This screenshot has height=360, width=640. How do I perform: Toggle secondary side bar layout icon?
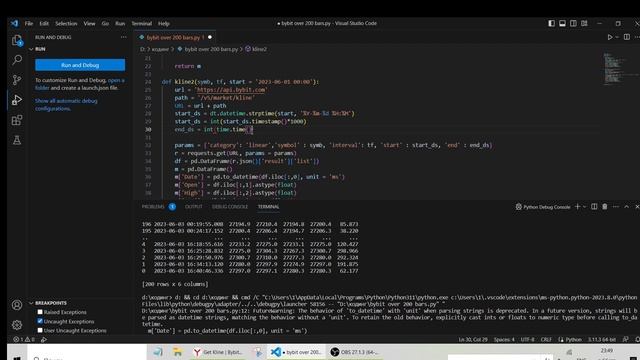tap(573, 23)
